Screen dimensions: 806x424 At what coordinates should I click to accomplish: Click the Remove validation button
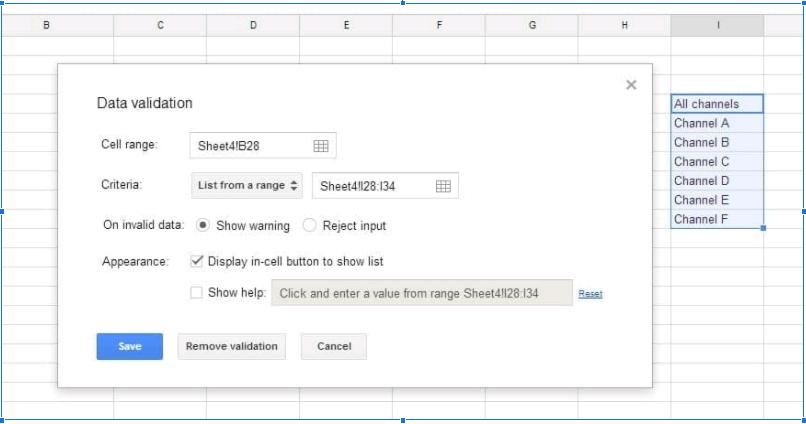click(x=231, y=346)
